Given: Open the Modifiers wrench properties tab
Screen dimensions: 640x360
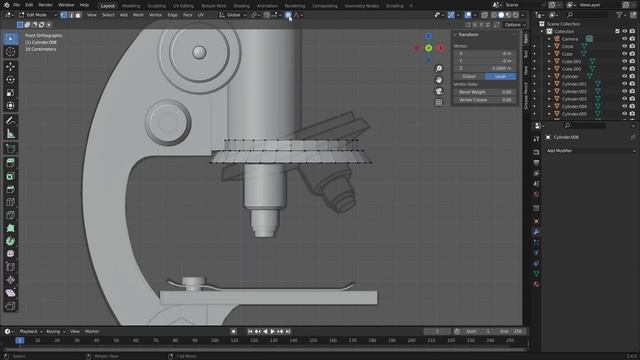Looking at the screenshot, I should (x=536, y=232).
